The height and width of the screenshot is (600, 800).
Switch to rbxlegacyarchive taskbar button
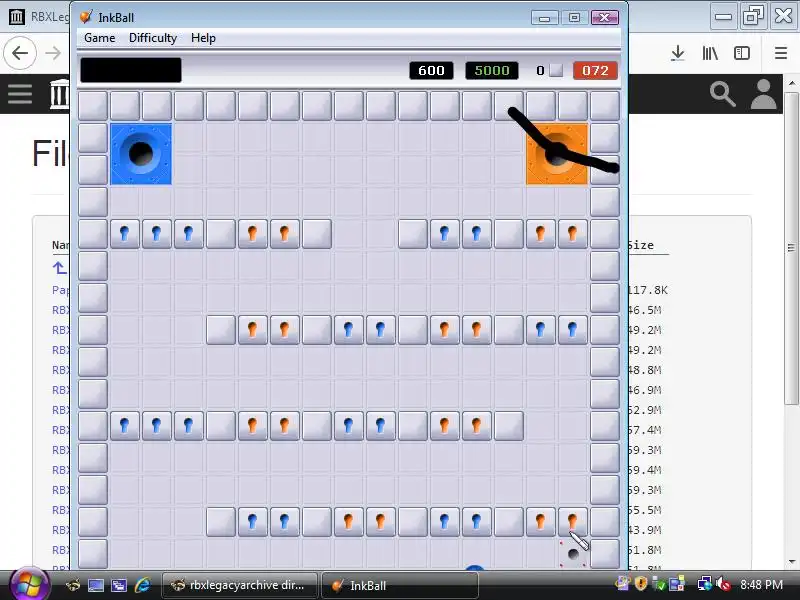239,585
